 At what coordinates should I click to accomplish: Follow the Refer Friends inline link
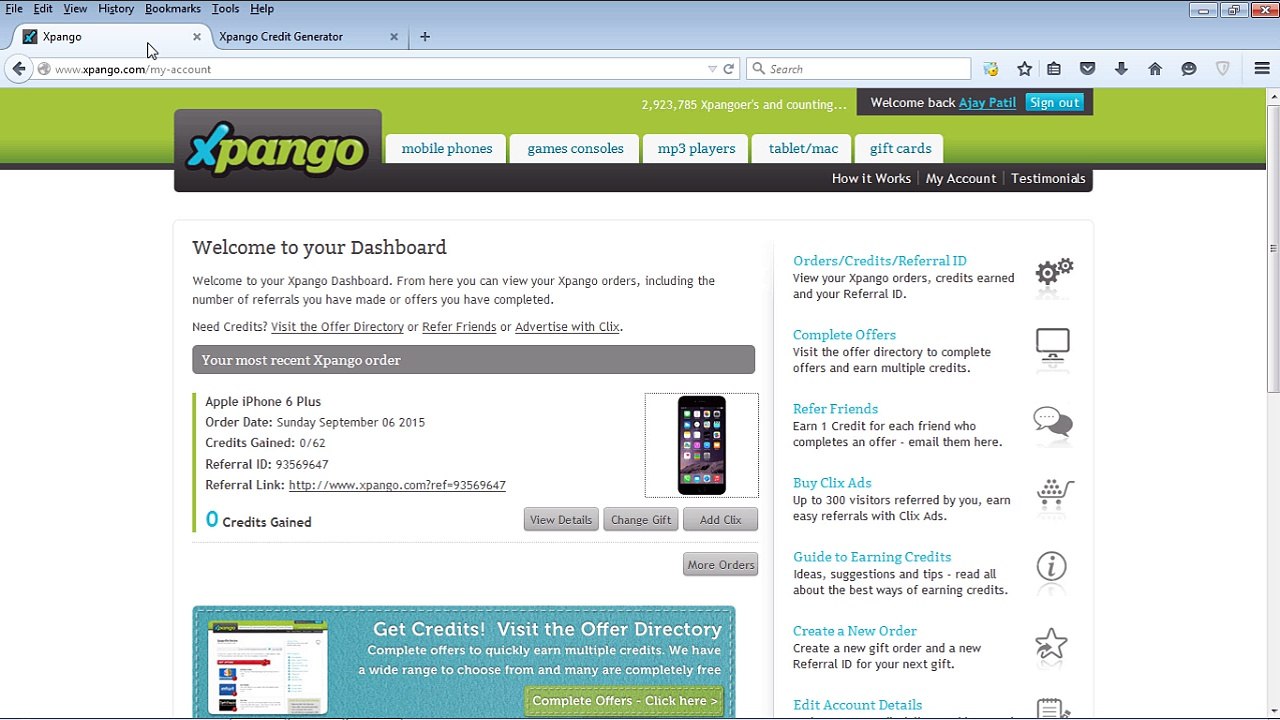click(459, 327)
